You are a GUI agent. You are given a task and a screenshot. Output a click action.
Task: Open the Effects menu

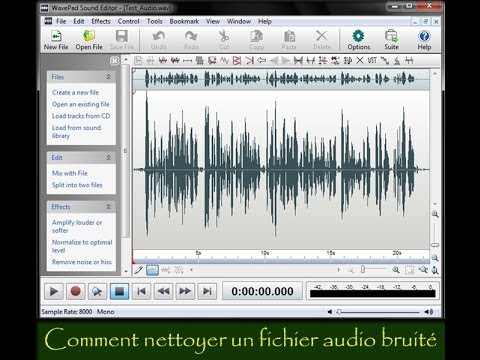(x=101, y=21)
